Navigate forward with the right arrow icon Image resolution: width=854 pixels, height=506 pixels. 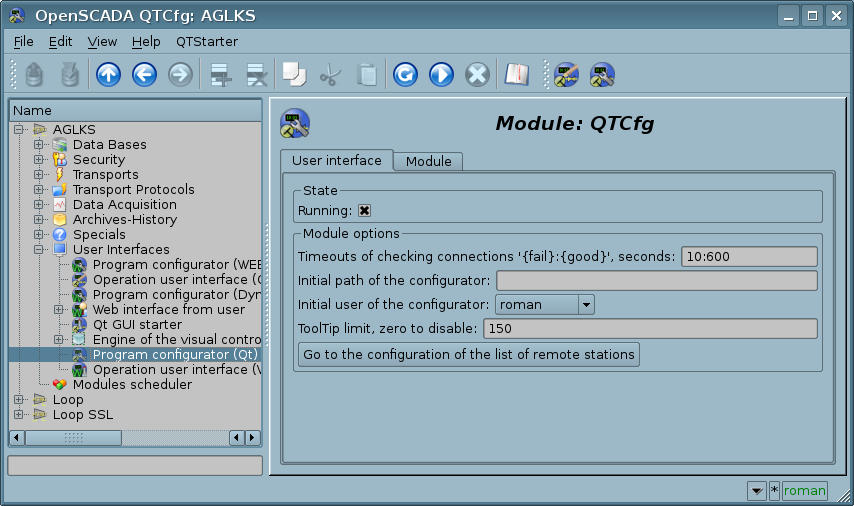(x=180, y=75)
